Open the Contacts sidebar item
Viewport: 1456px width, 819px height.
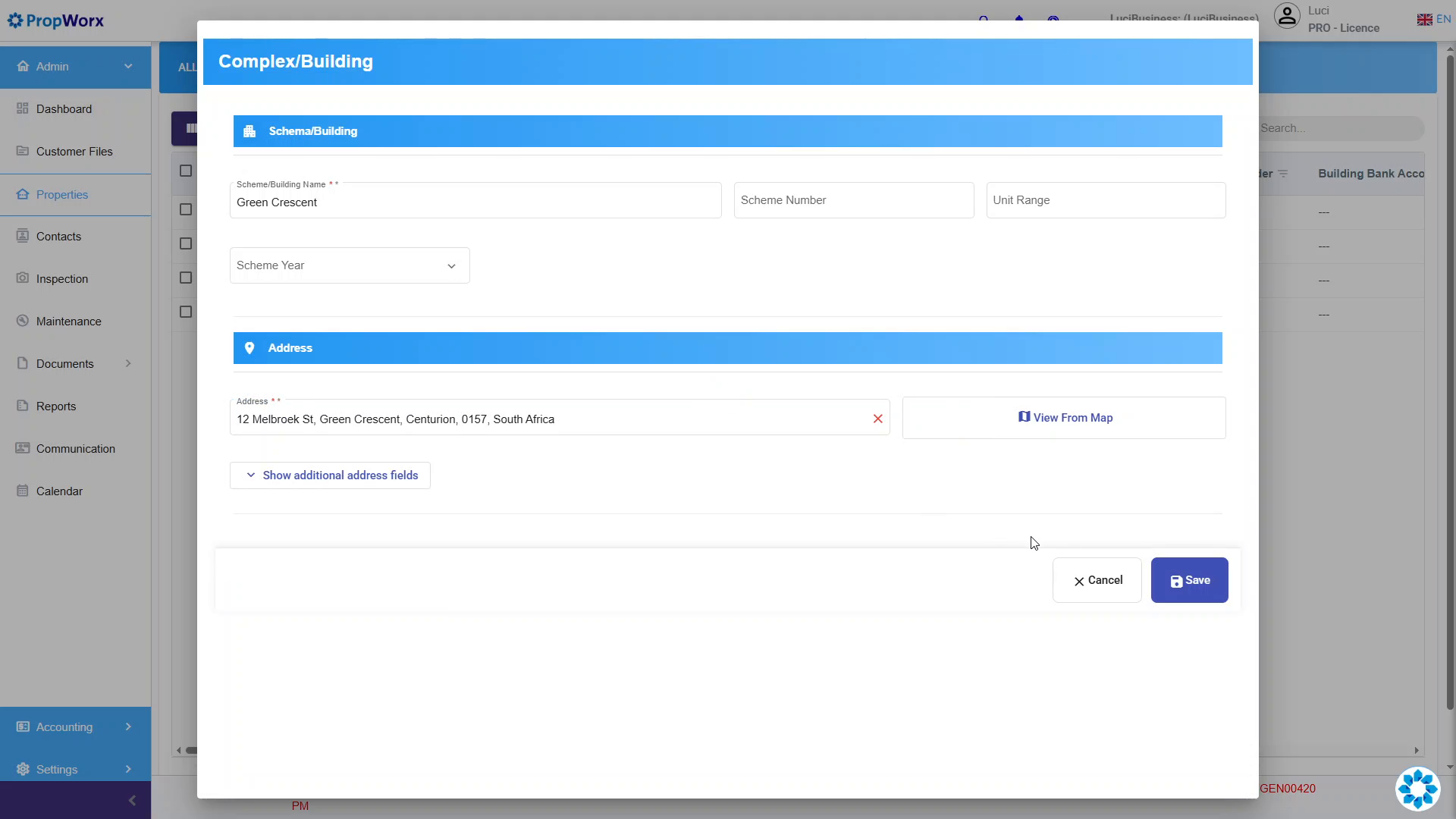pos(74,237)
